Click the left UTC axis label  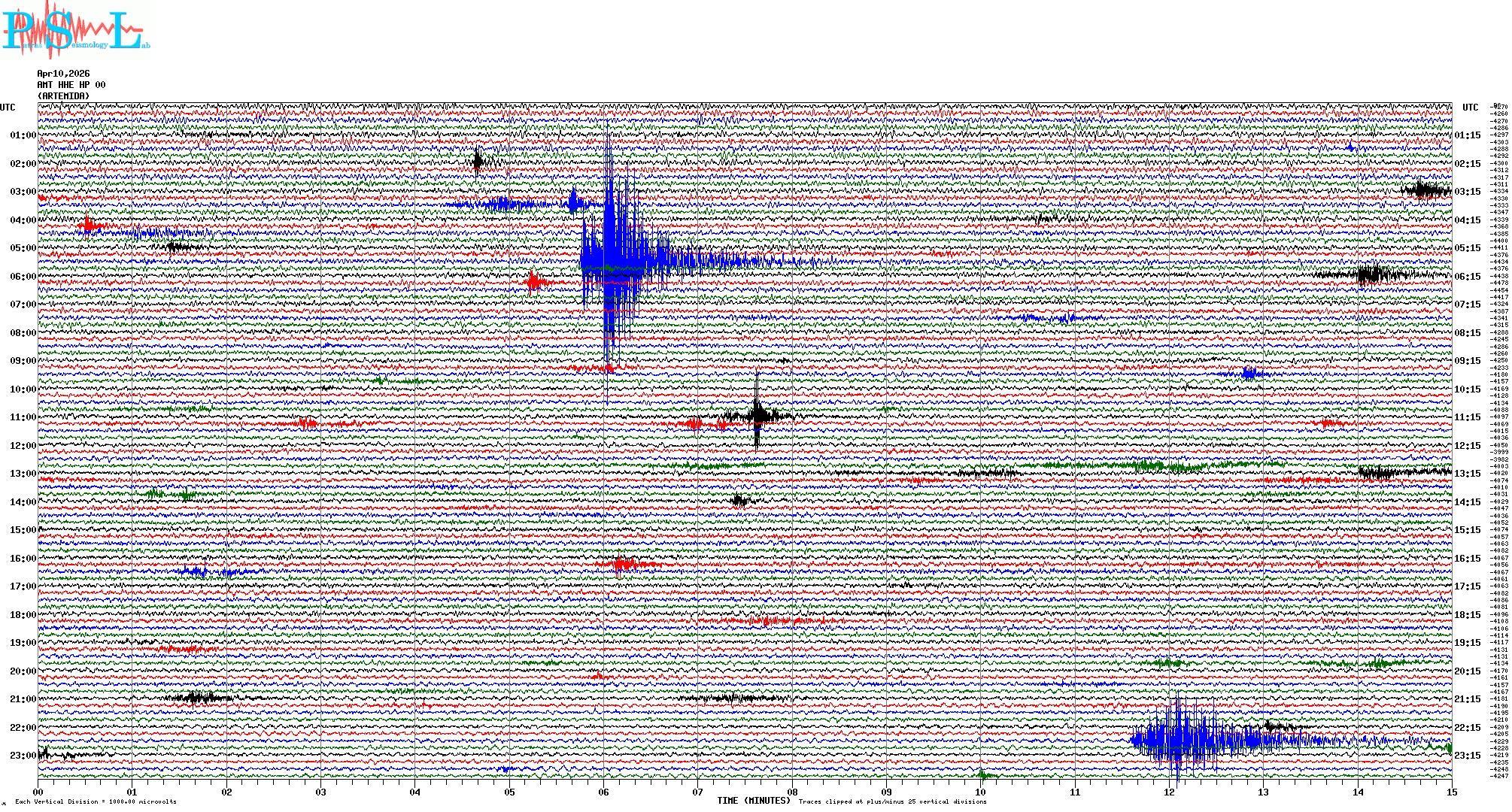pyautogui.click(x=8, y=108)
